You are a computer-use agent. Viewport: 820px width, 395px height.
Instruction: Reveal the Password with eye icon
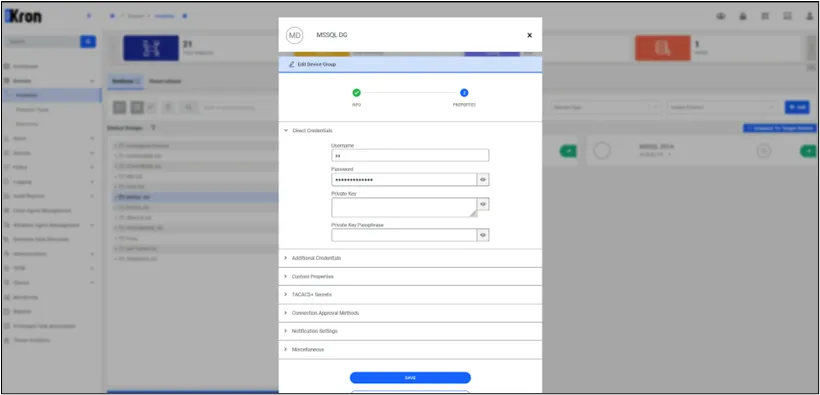[483, 180]
